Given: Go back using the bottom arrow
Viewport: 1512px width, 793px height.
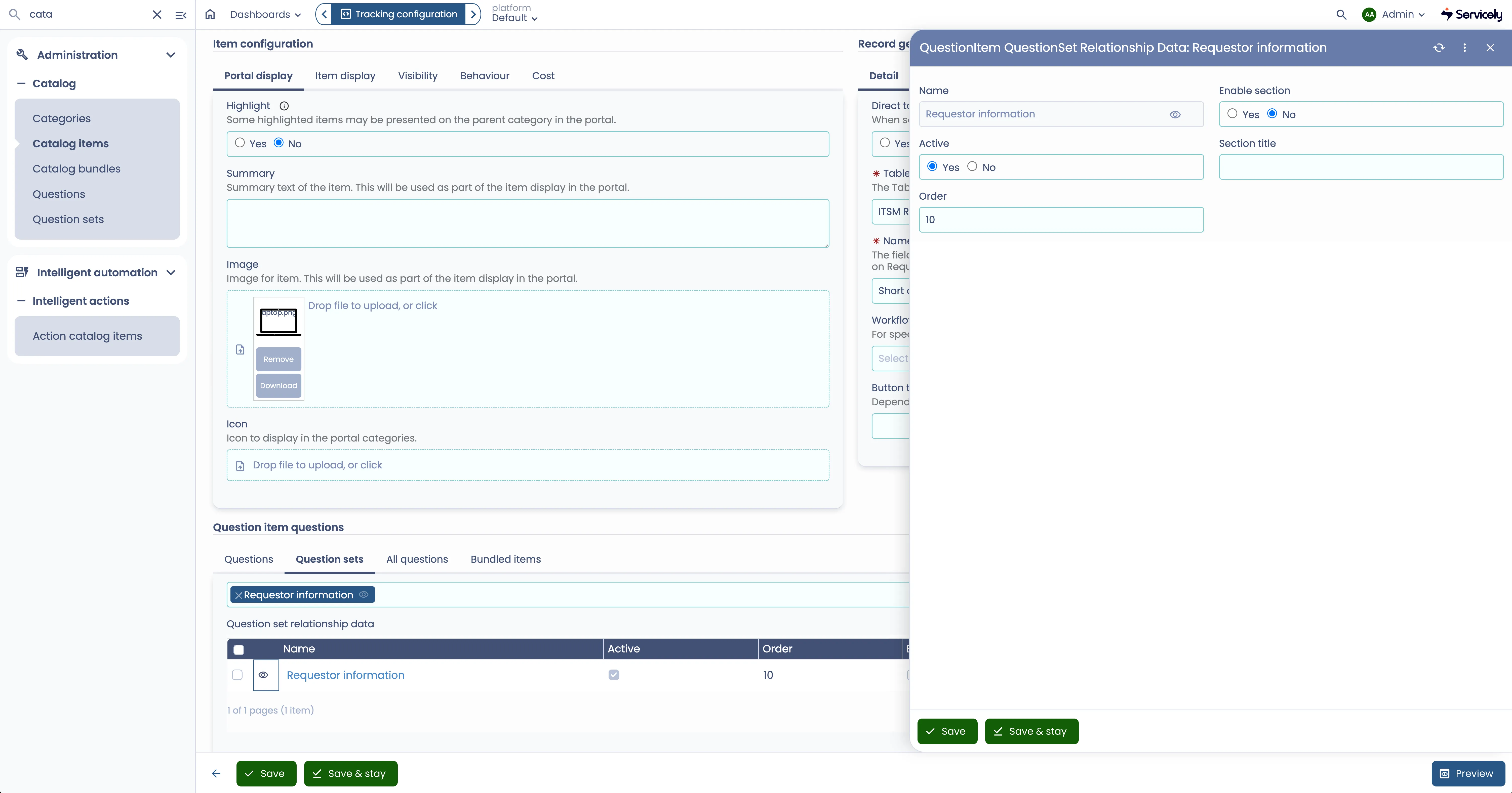Looking at the screenshot, I should pyautogui.click(x=216, y=774).
